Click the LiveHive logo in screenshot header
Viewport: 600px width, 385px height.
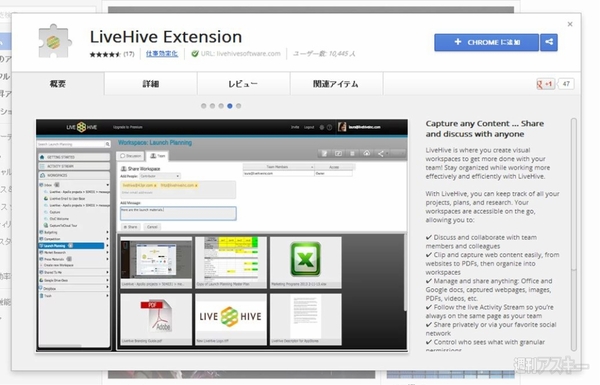pos(82,127)
